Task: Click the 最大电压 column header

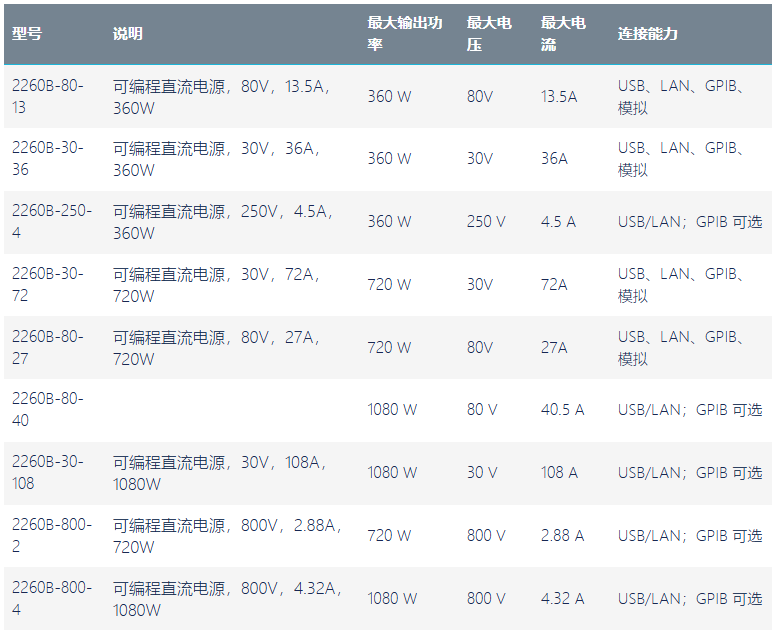Action: (489, 33)
